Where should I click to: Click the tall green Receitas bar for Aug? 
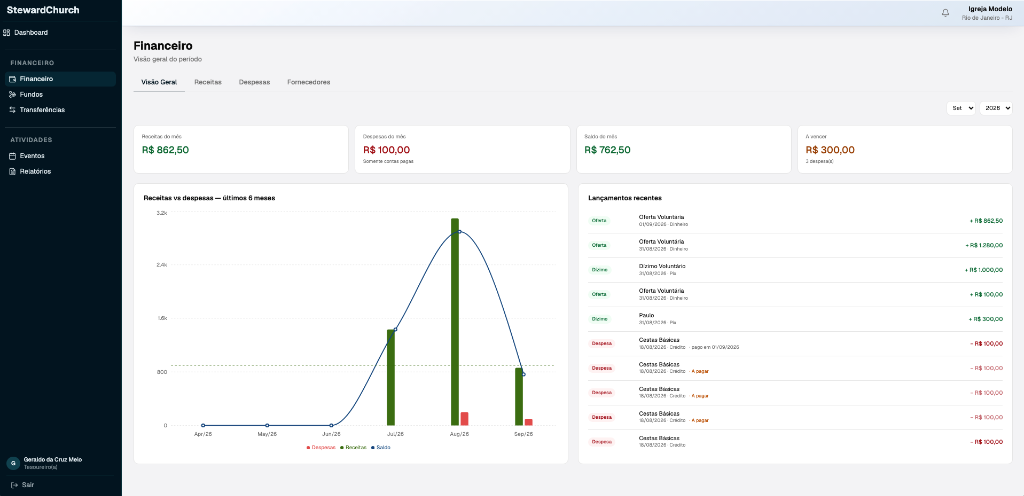pyautogui.click(x=455, y=322)
